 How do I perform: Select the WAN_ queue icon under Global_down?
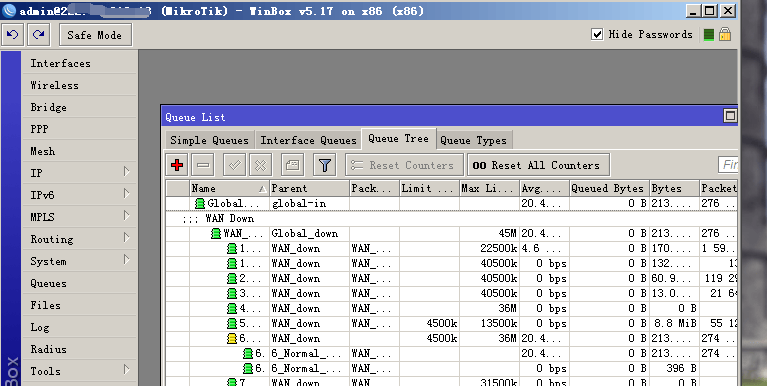216,233
